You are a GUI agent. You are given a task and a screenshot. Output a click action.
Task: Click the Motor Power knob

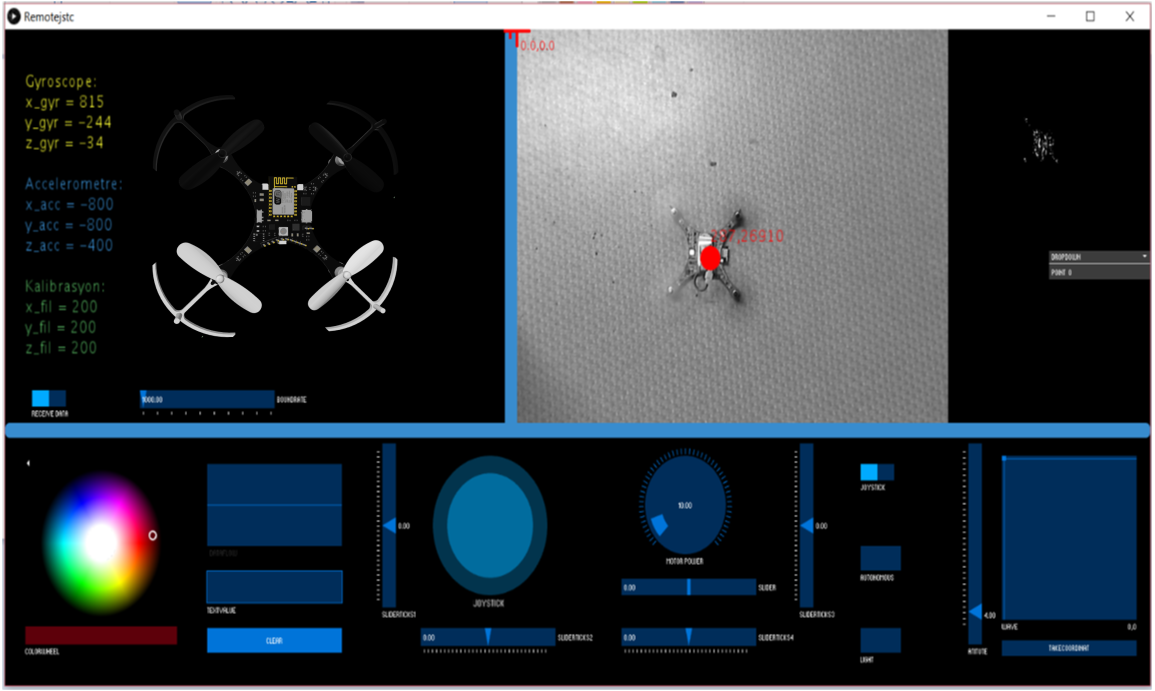(x=685, y=505)
